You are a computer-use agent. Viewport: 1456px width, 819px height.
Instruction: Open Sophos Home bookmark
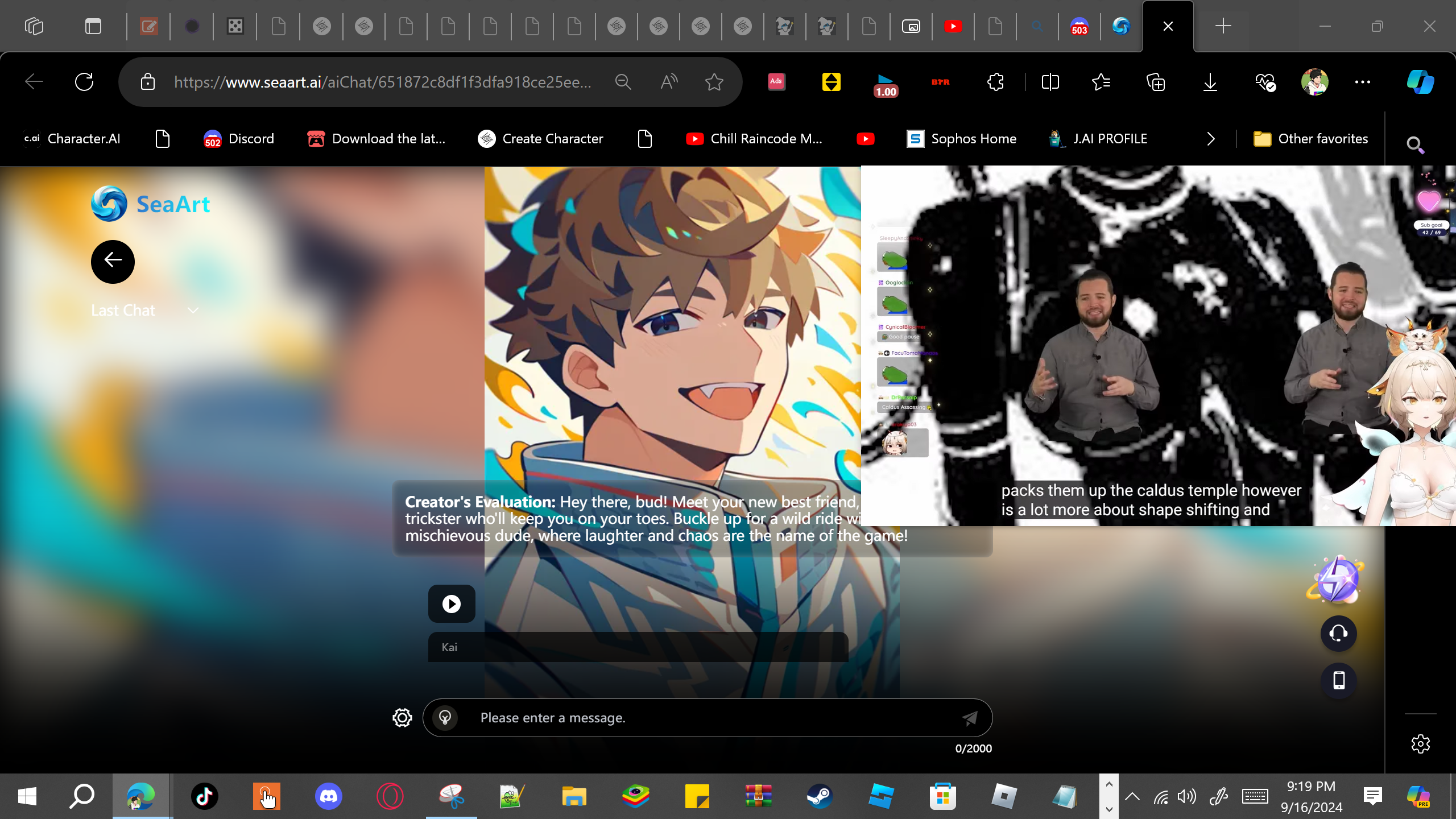pyautogui.click(x=961, y=139)
